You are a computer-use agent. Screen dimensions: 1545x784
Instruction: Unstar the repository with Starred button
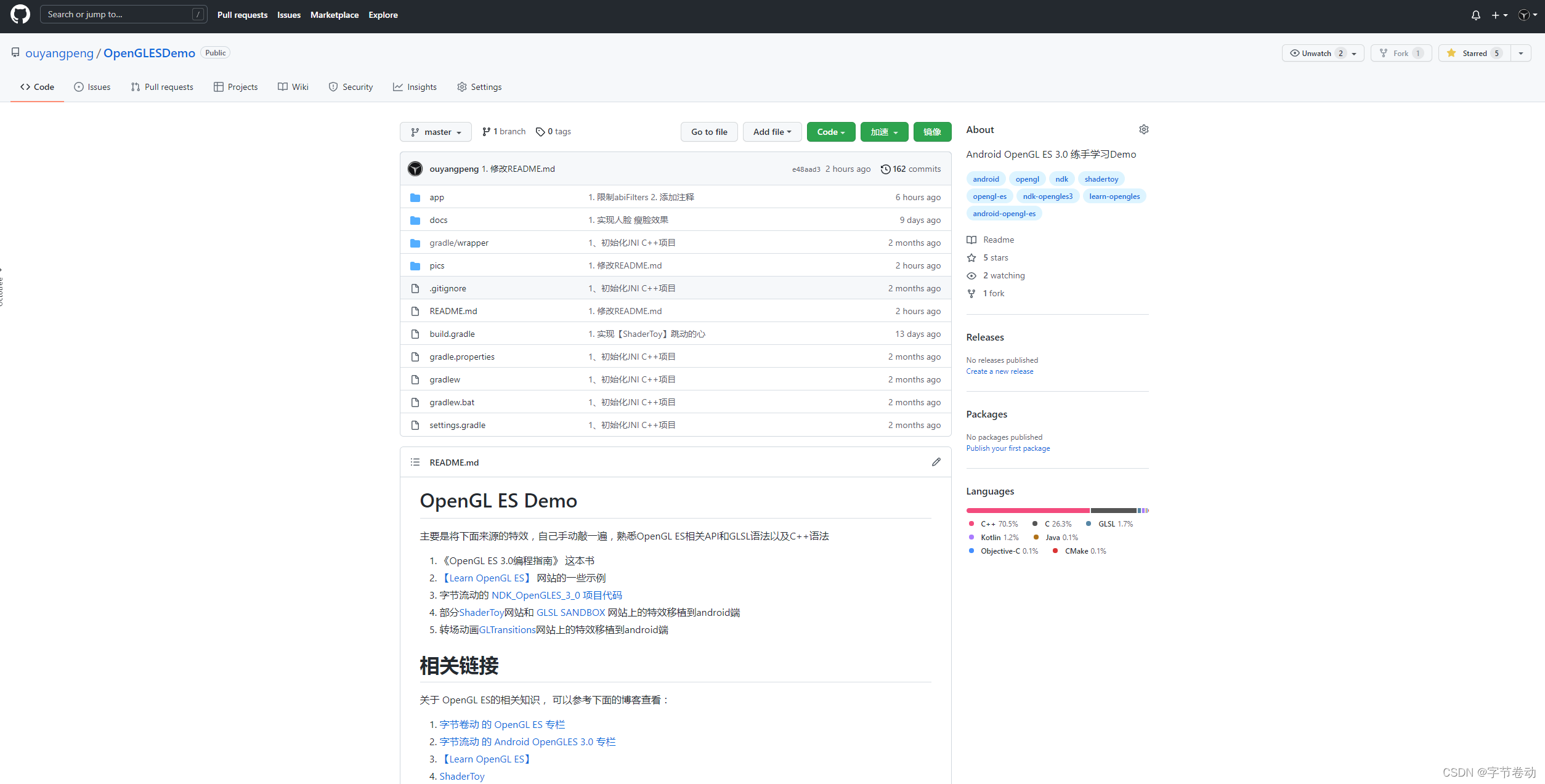click(1474, 53)
